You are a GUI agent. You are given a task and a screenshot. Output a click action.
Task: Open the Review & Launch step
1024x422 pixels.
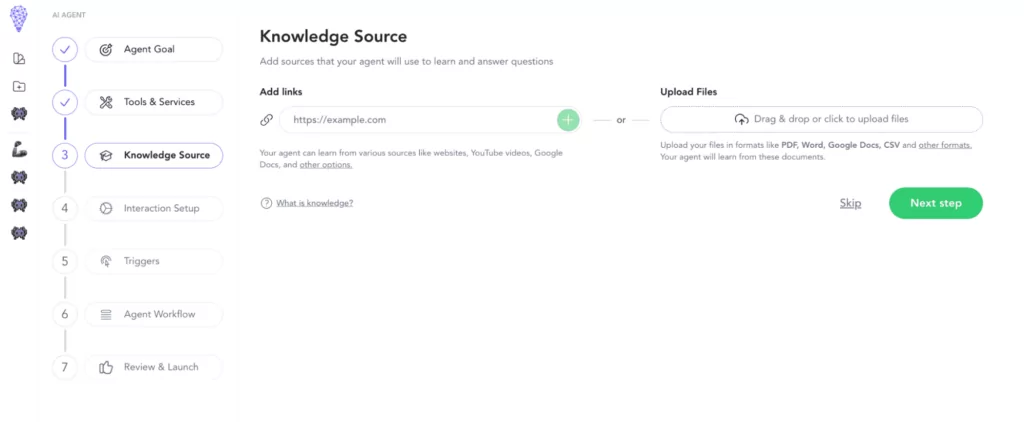(154, 367)
